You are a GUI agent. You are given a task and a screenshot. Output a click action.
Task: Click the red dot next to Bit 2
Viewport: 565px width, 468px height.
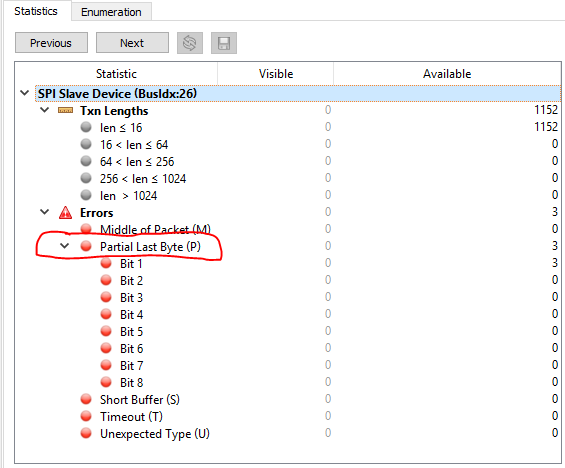(x=106, y=280)
